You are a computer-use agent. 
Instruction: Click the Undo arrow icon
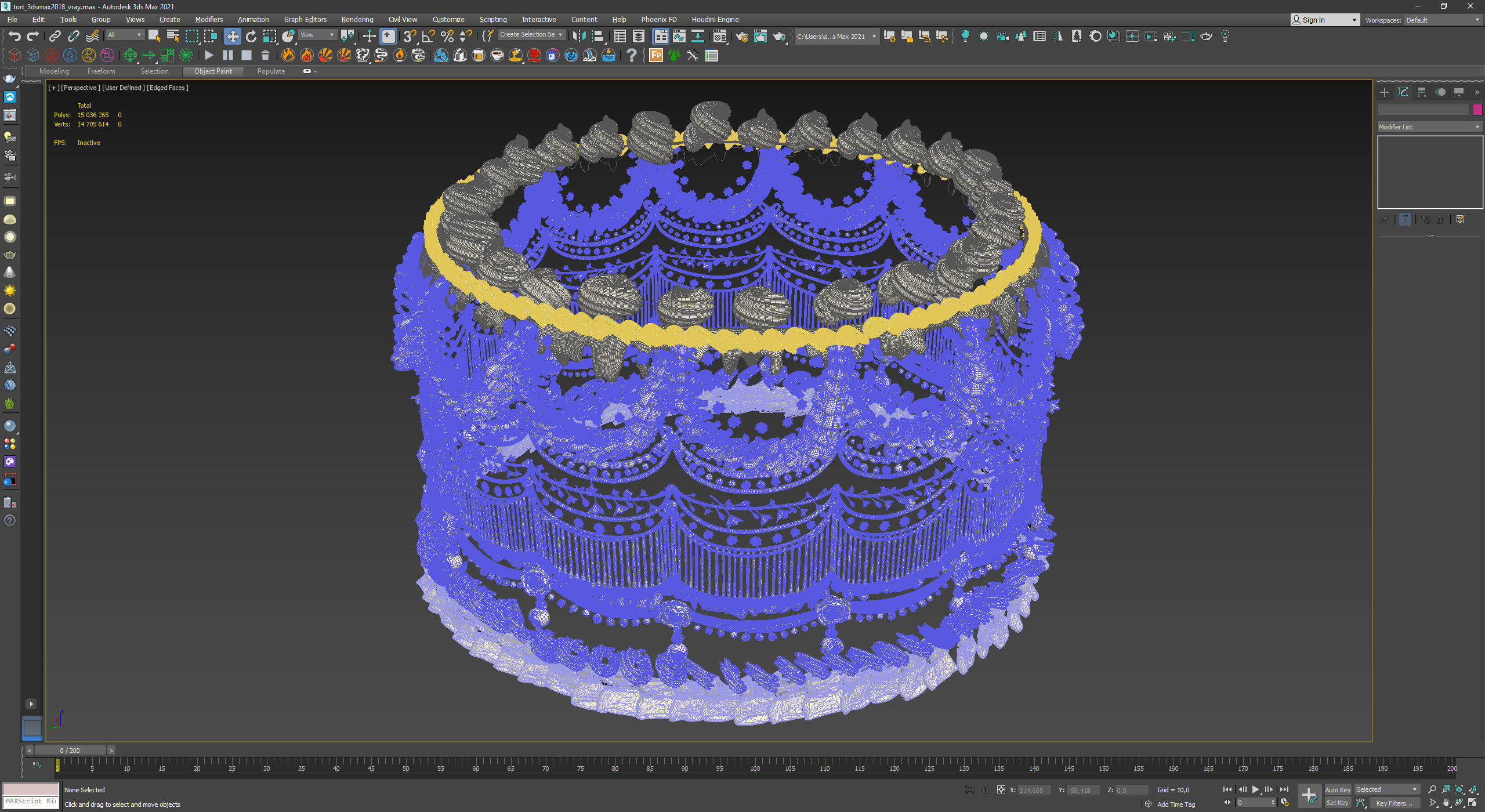click(x=15, y=37)
